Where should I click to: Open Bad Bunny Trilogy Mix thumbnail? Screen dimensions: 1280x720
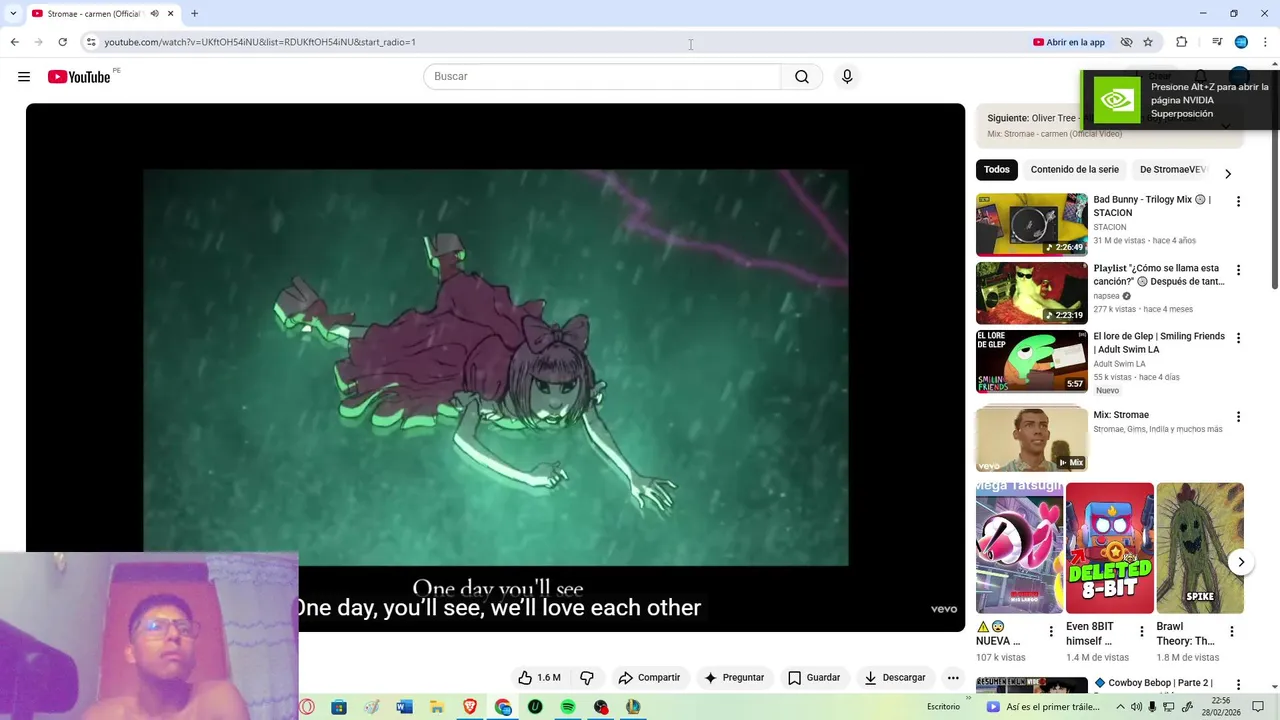tap(1031, 224)
